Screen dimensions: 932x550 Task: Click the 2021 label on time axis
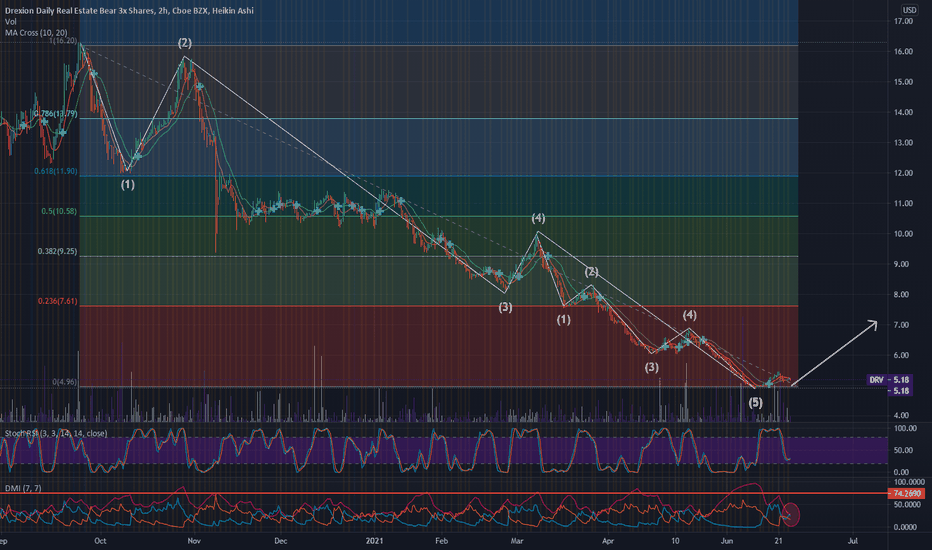pos(374,541)
